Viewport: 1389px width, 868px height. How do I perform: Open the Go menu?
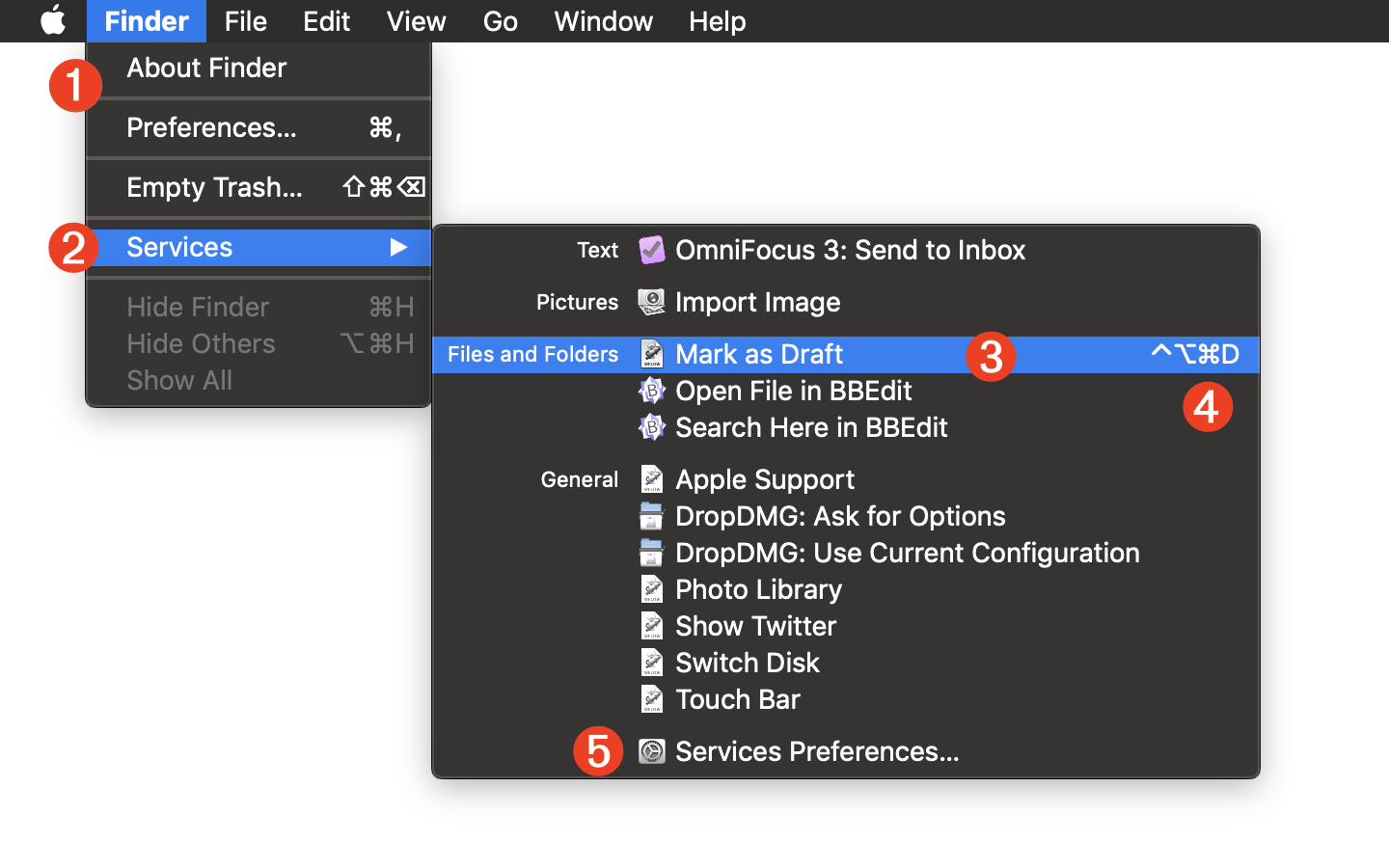click(501, 21)
